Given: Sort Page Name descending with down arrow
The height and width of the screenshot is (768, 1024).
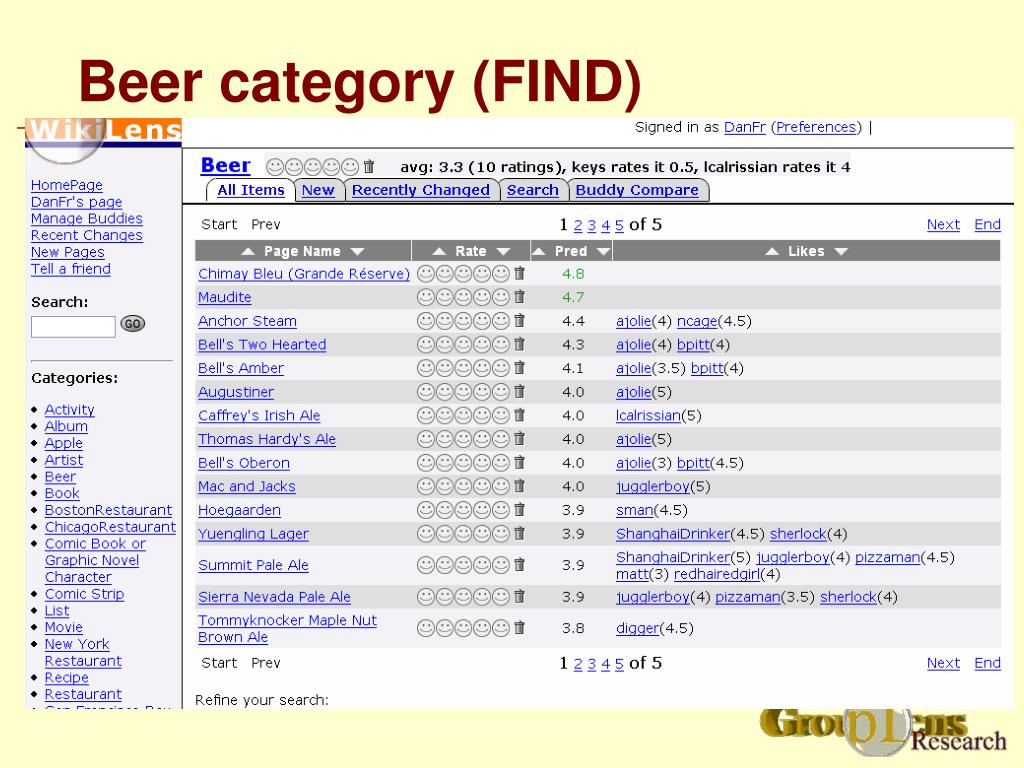Looking at the screenshot, I should 357,251.
